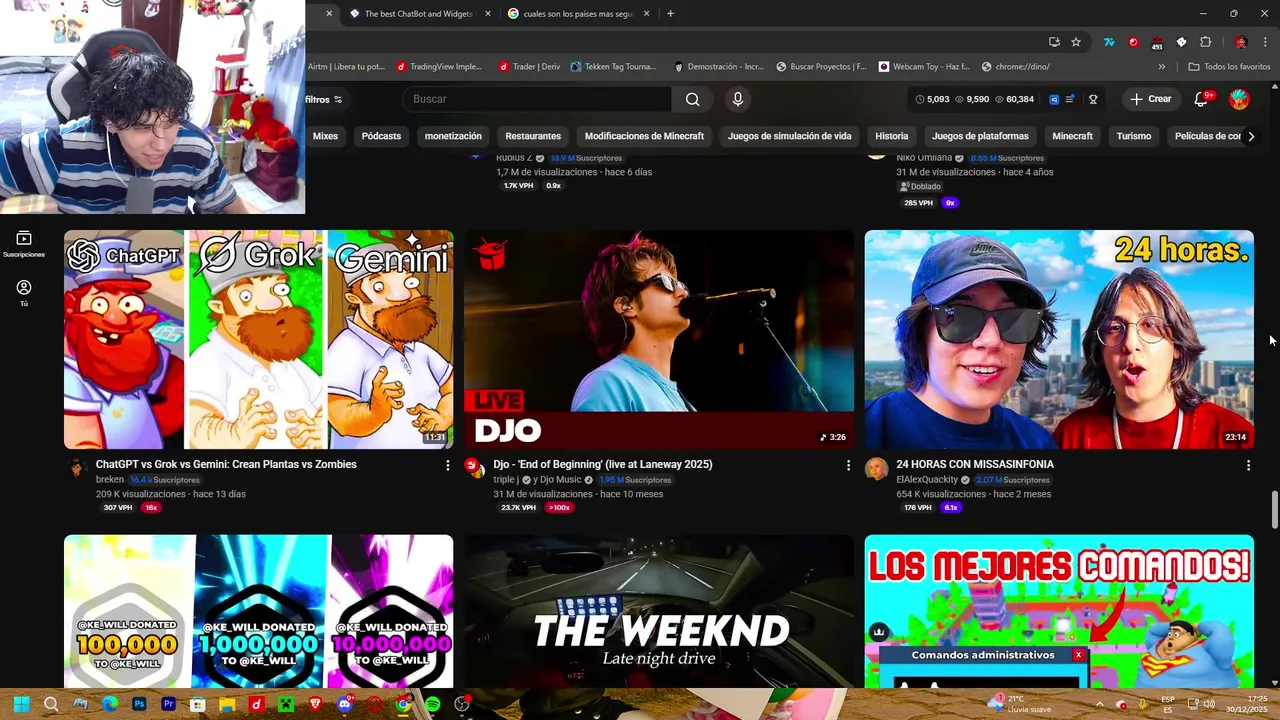This screenshot has height=720, width=1280.
Task: Click the list icon beside vidIQ logo
Action: click(x=1070, y=99)
